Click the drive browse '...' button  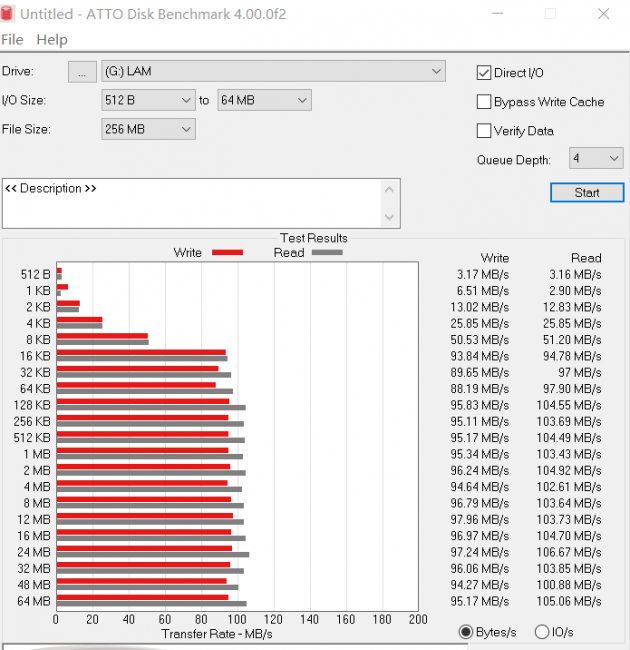[x=82, y=72]
